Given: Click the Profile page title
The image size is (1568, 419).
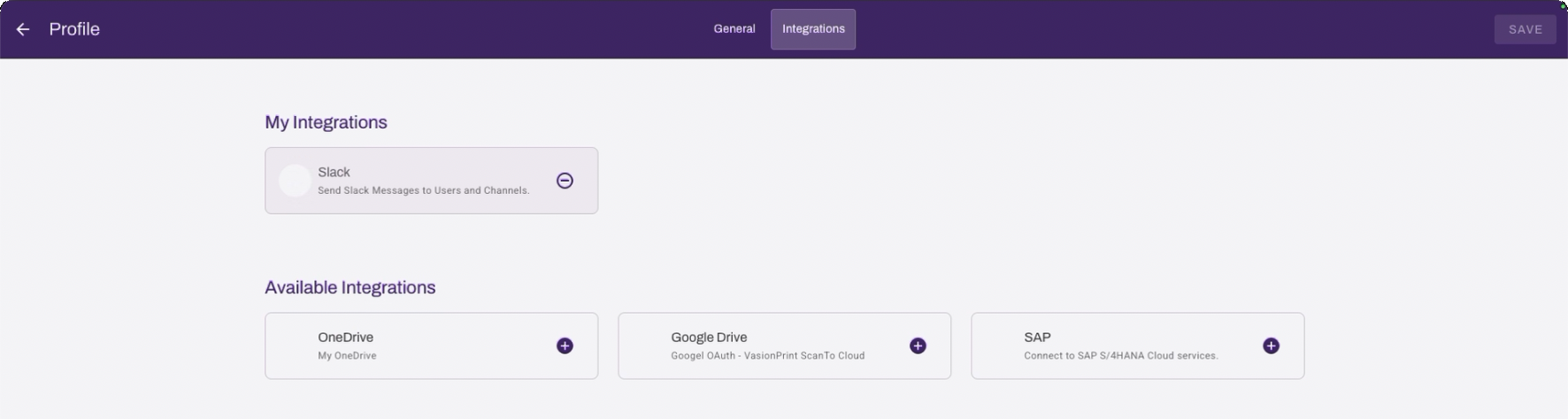Looking at the screenshot, I should click(x=74, y=29).
